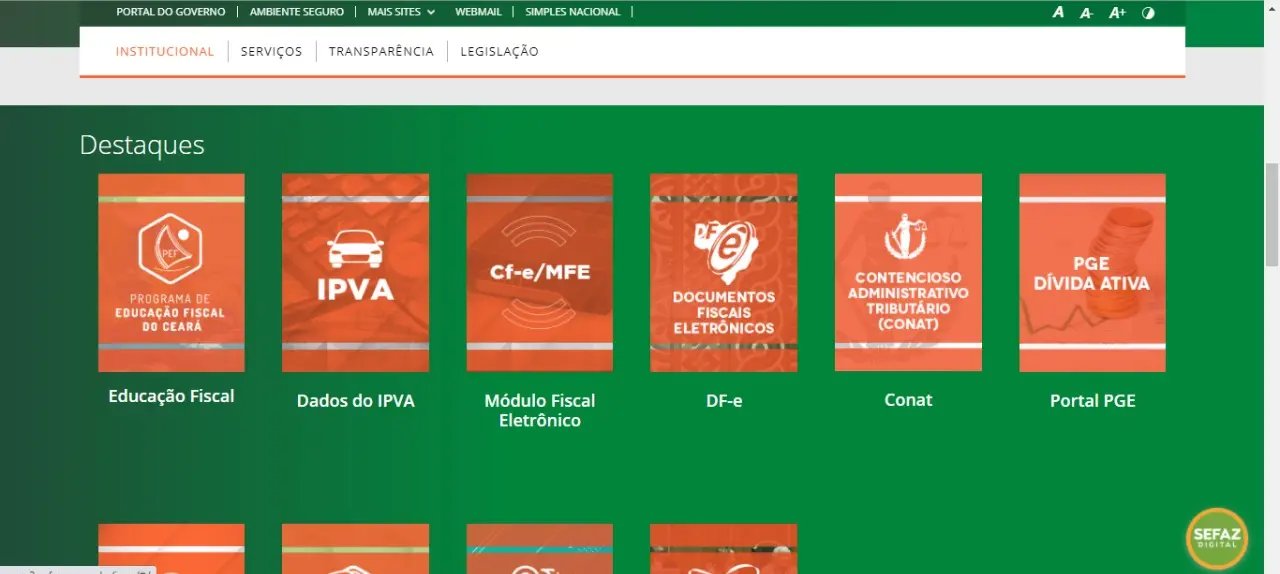Open the Serviços menu
The height and width of the screenshot is (574, 1280).
(x=271, y=52)
